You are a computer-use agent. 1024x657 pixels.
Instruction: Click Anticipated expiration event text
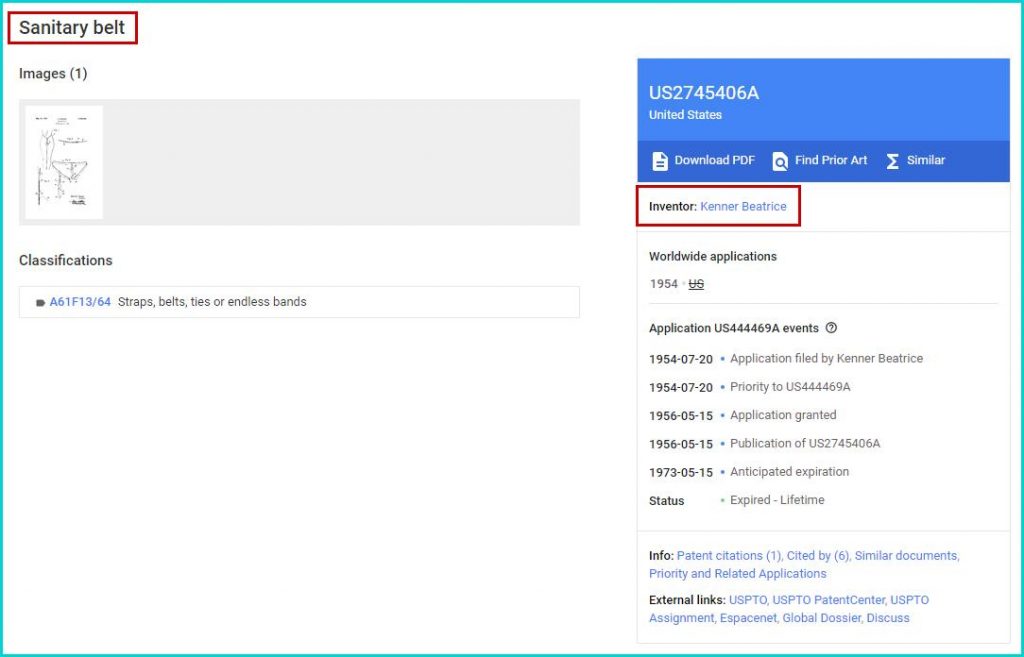790,472
